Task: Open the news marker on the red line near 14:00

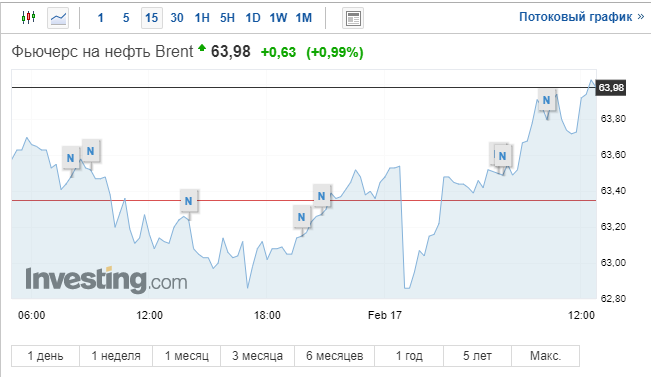Action: coord(188,201)
